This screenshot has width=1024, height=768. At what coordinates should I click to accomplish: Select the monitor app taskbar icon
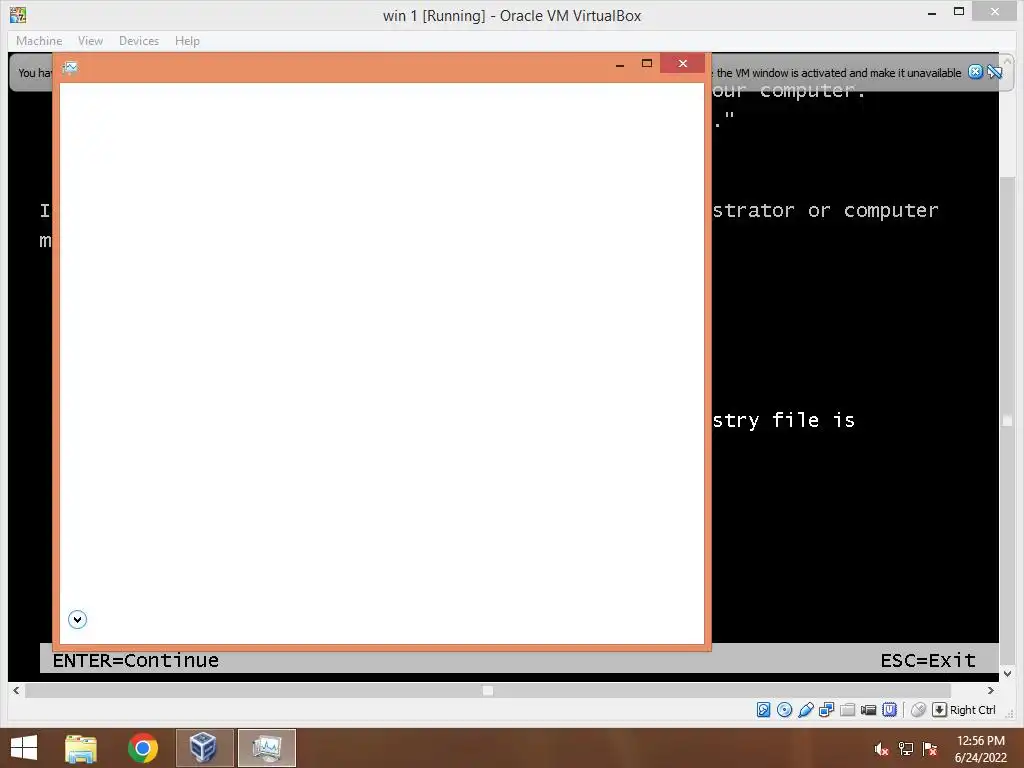click(266, 748)
